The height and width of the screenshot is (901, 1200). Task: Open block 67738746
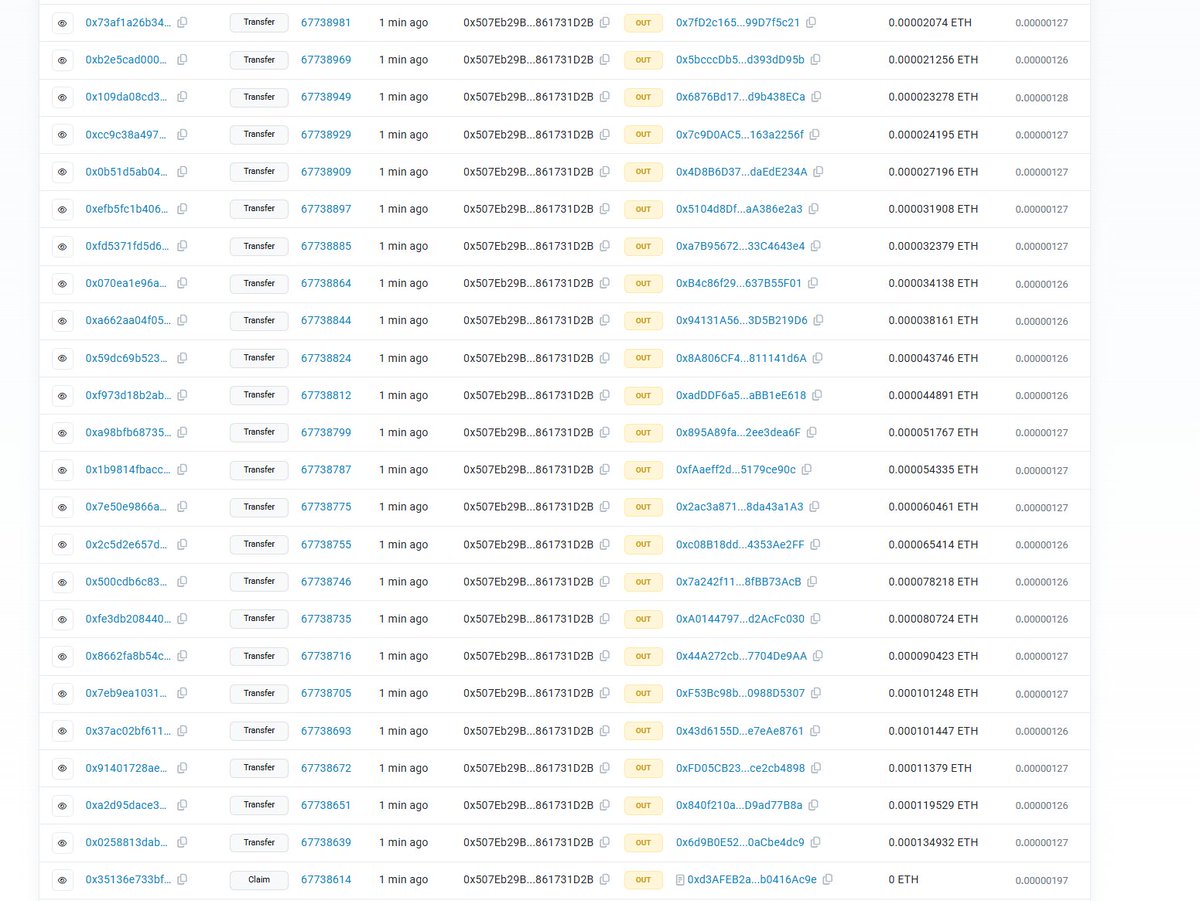pyautogui.click(x=326, y=582)
